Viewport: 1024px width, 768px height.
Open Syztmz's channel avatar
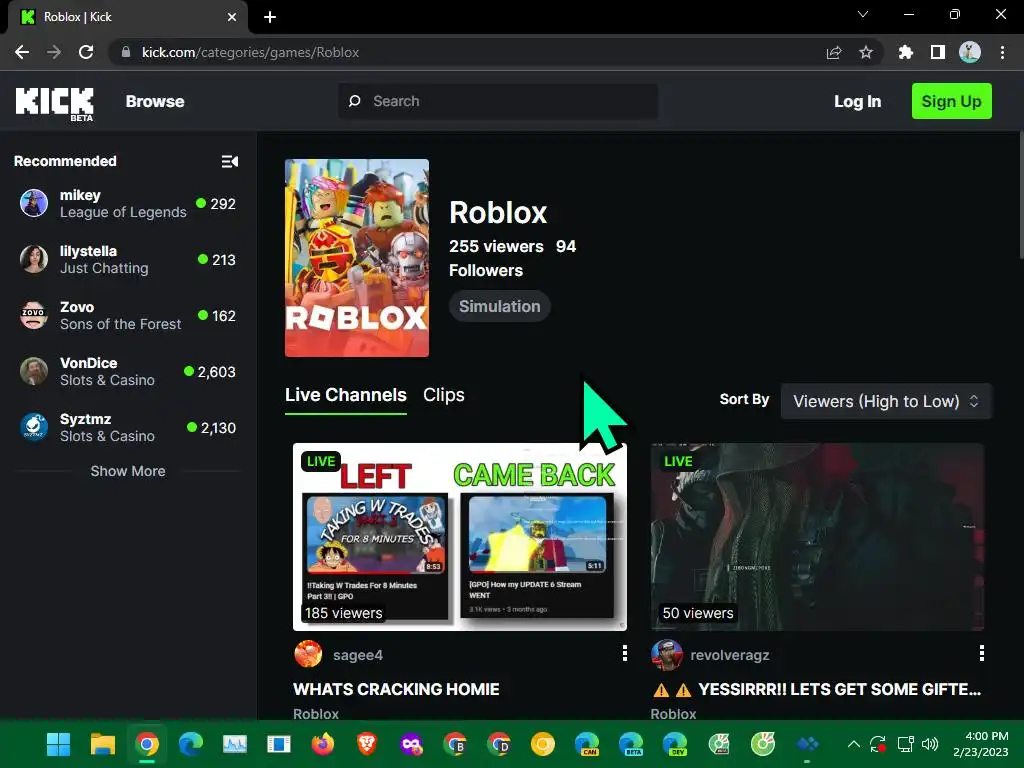34,428
